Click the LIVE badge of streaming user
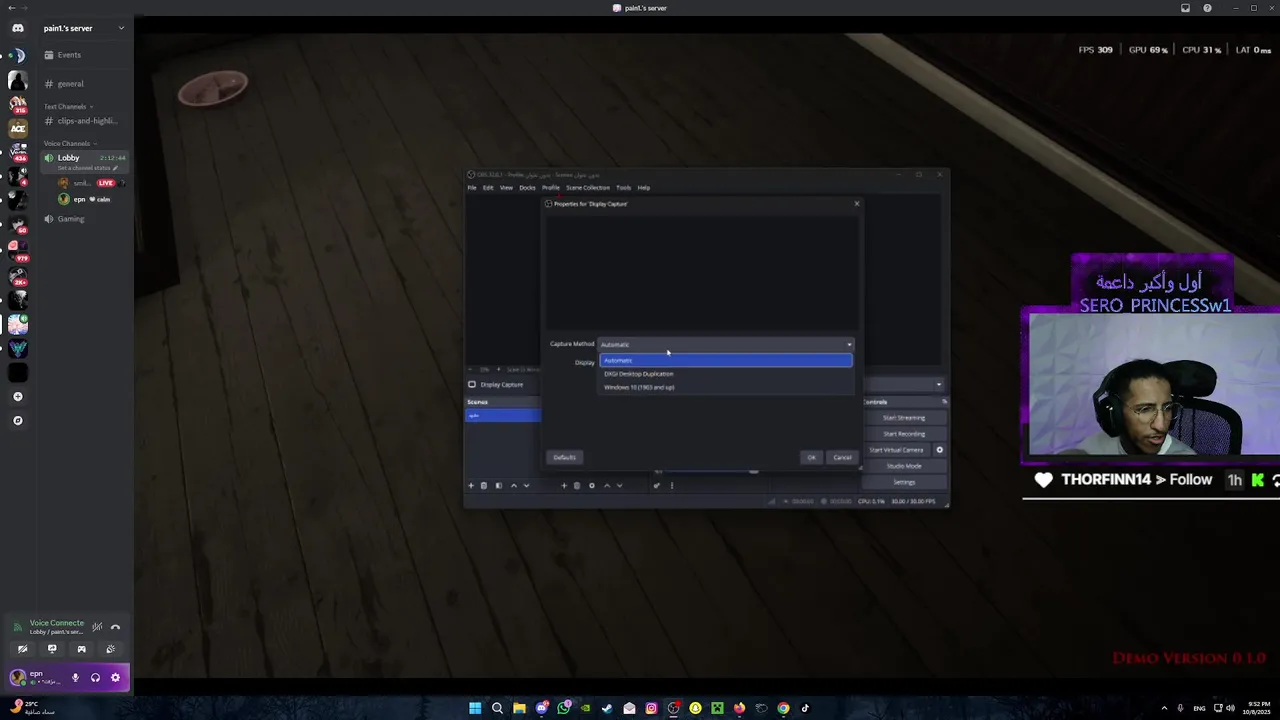This screenshot has height=720, width=1280. 106,183
